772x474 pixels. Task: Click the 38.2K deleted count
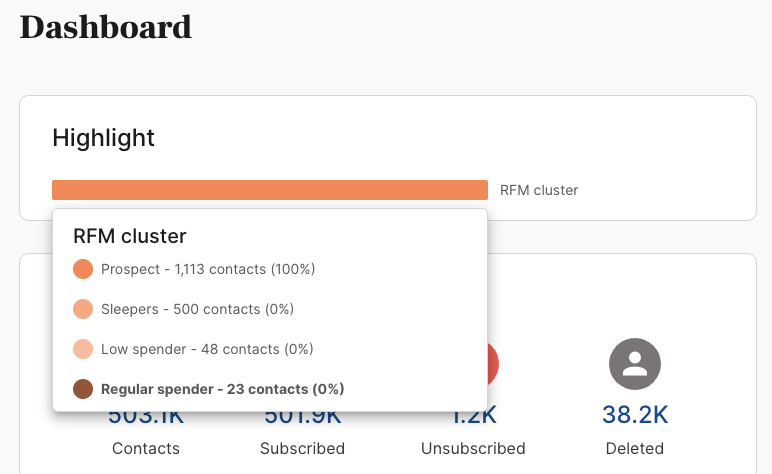(x=635, y=414)
